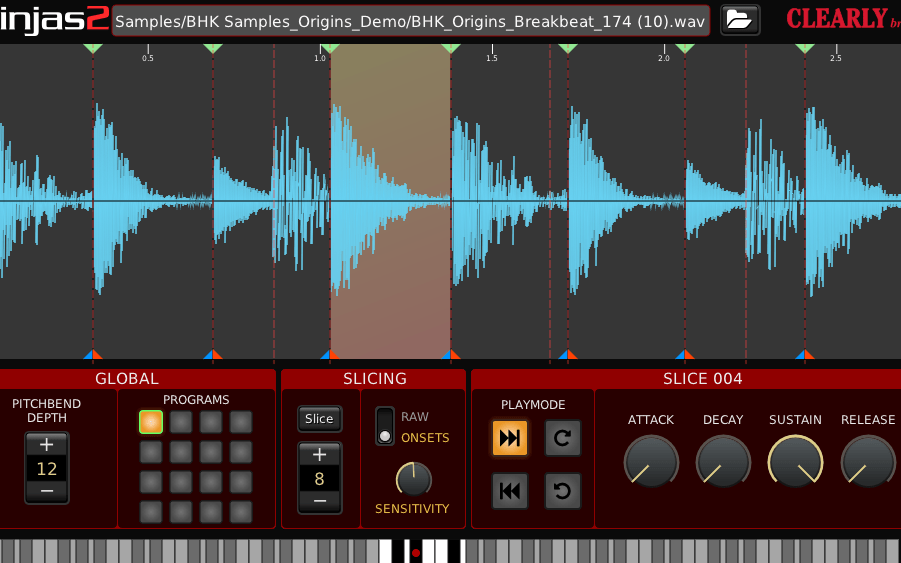Screen dimensions: 901x563
Task: Select program slot two in first row
Action: pyautogui.click(x=181, y=422)
